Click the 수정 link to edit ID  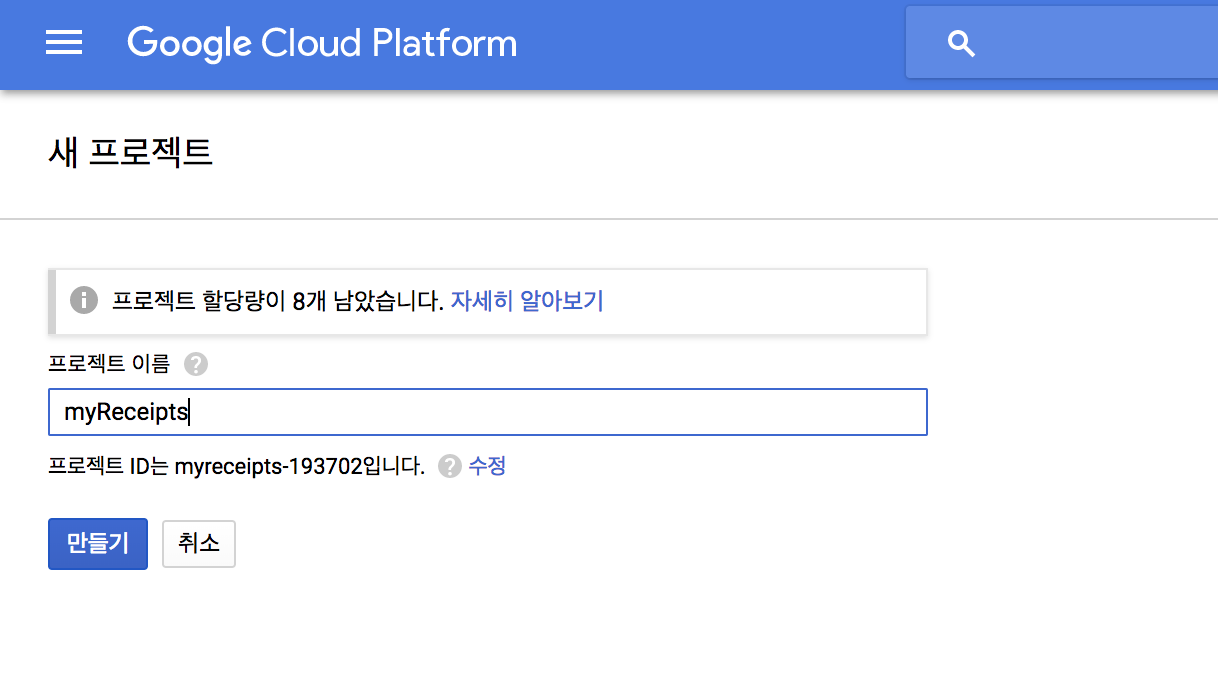point(487,466)
